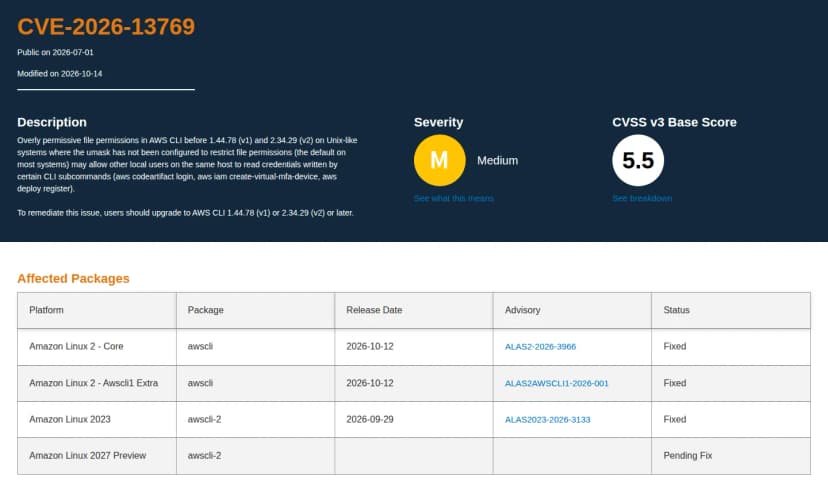Click the Description heading

[x=52, y=123]
